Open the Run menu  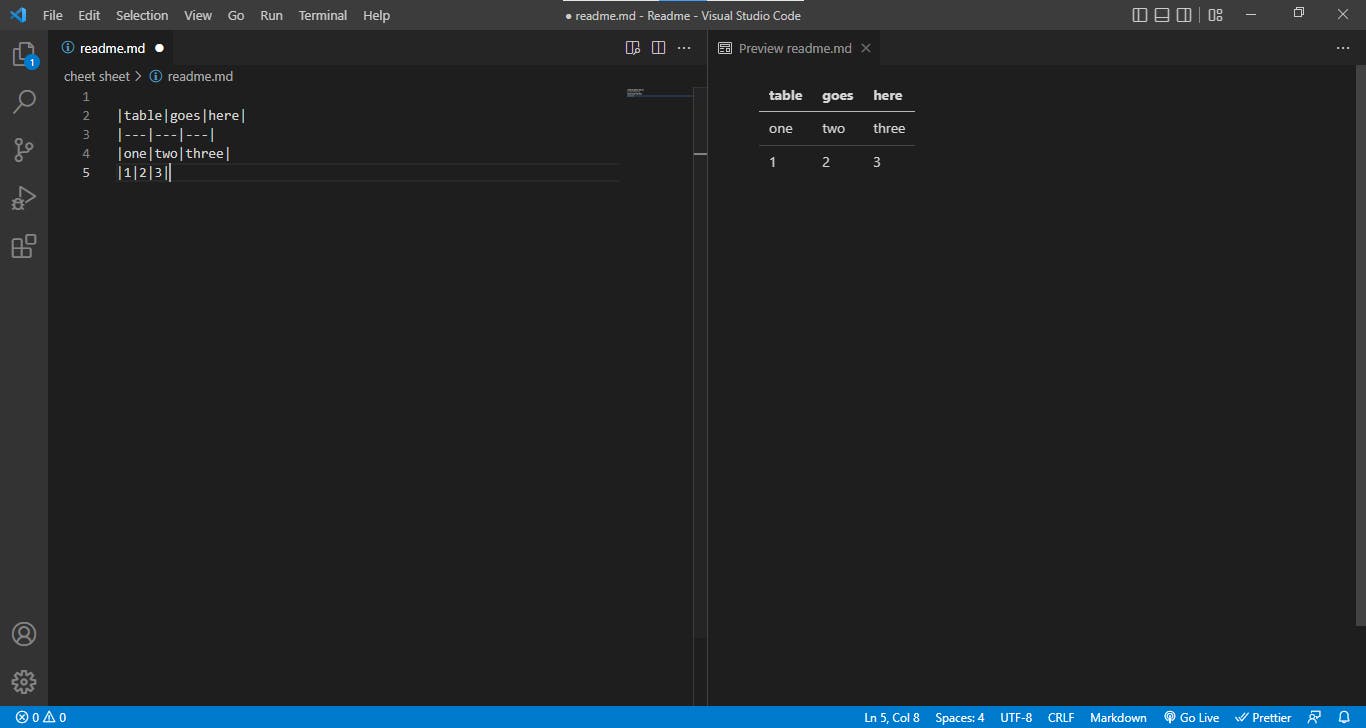coord(271,15)
